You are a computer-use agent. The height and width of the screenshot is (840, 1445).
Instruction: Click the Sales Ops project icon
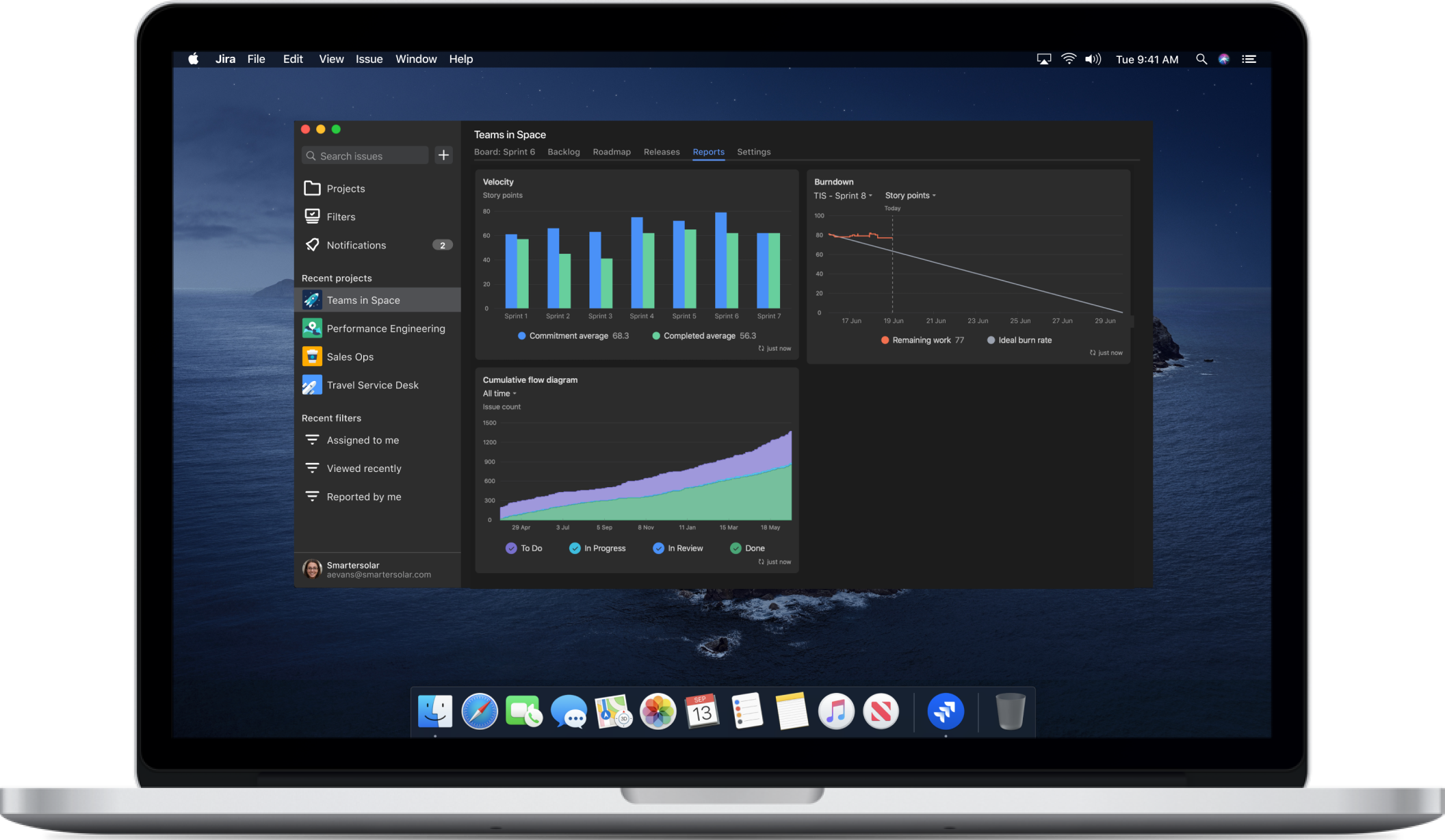(x=313, y=356)
